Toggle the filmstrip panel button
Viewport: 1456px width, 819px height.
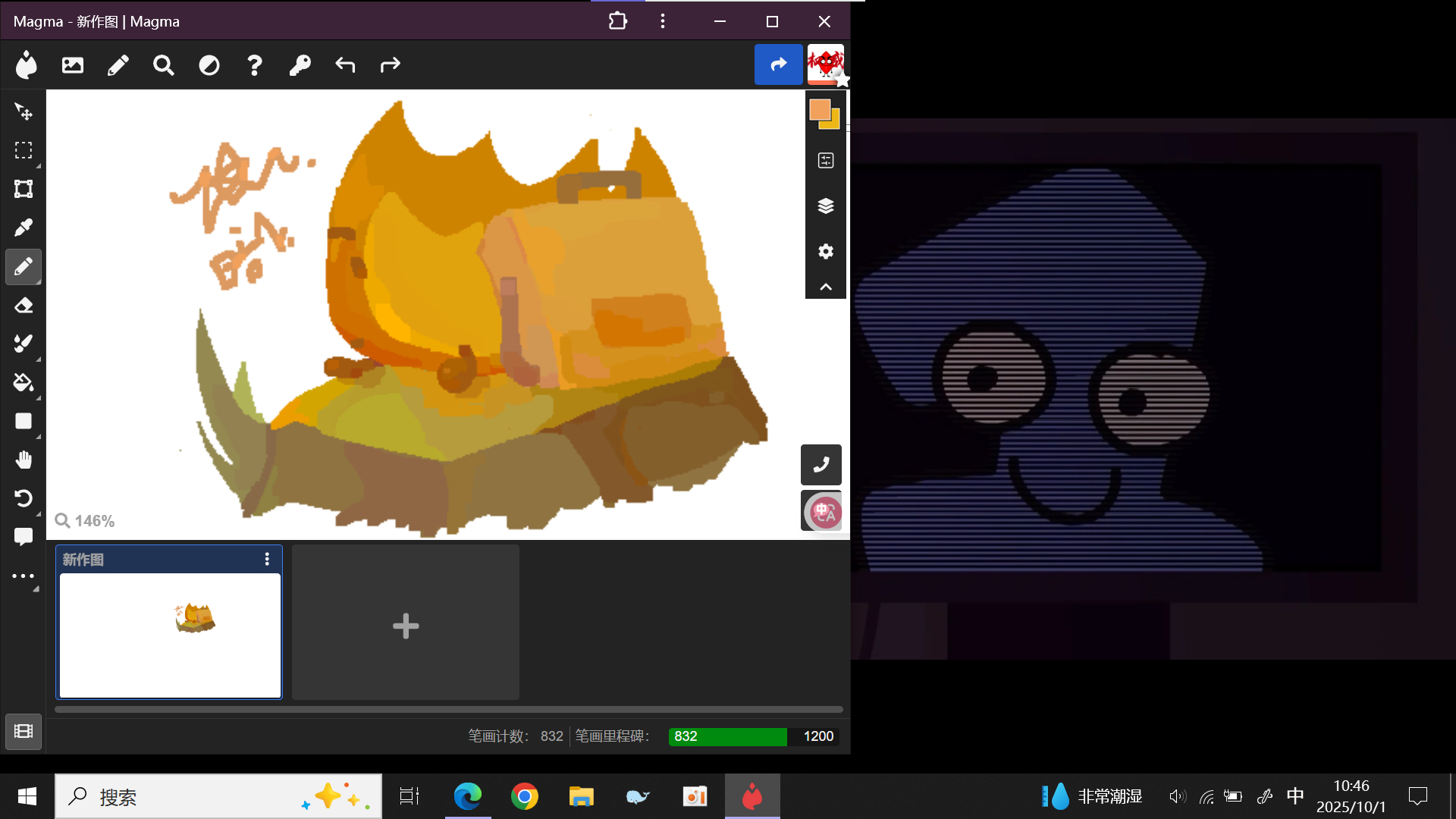click(24, 732)
